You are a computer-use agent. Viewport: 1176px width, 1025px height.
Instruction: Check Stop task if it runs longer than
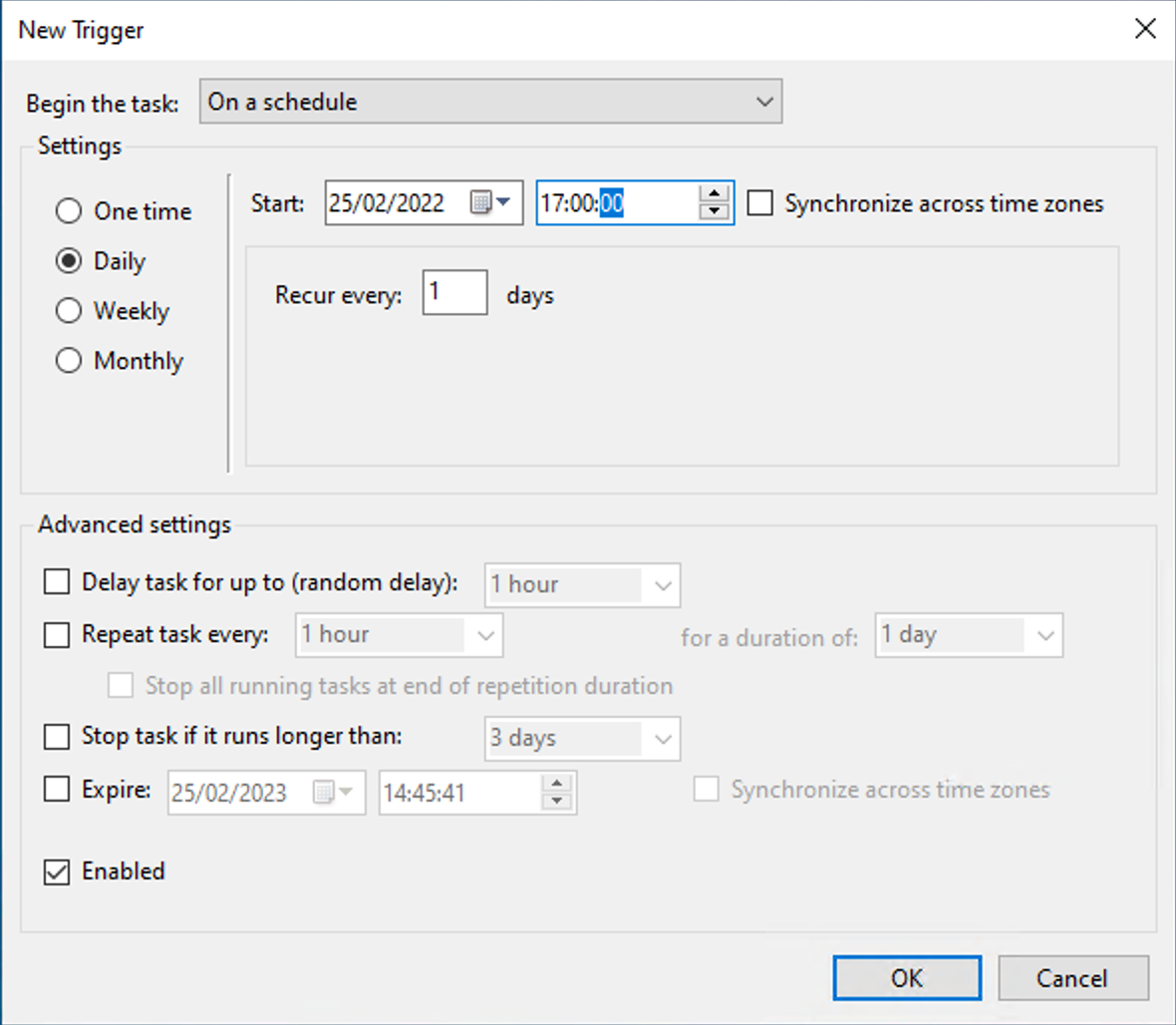pyautogui.click(x=56, y=736)
